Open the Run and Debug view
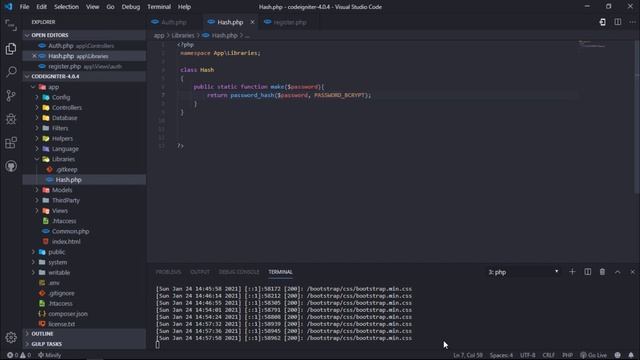Image resolution: width=640 pixels, height=360 pixels. [11, 119]
